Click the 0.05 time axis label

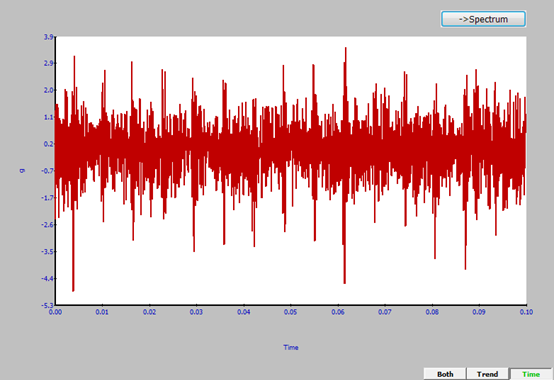point(290,312)
